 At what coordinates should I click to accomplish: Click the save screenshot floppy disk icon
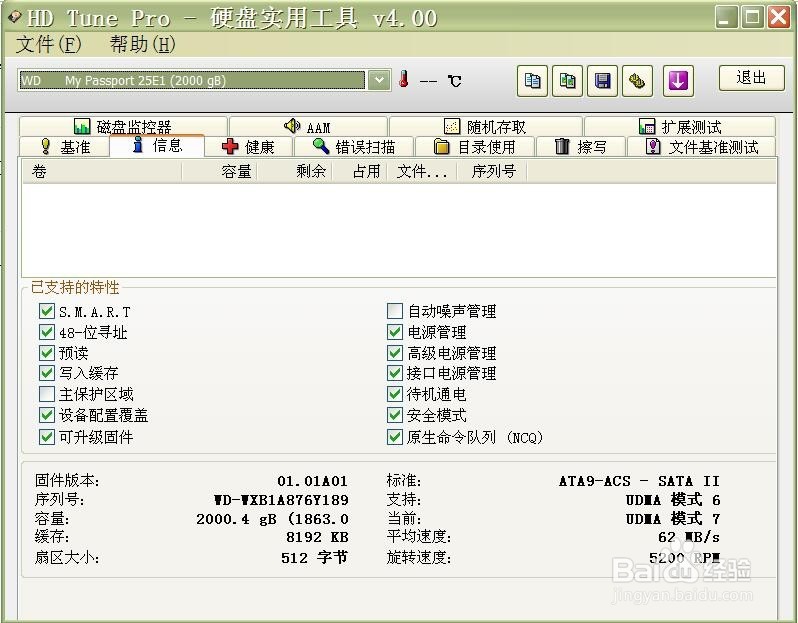(x=602, y=81)
